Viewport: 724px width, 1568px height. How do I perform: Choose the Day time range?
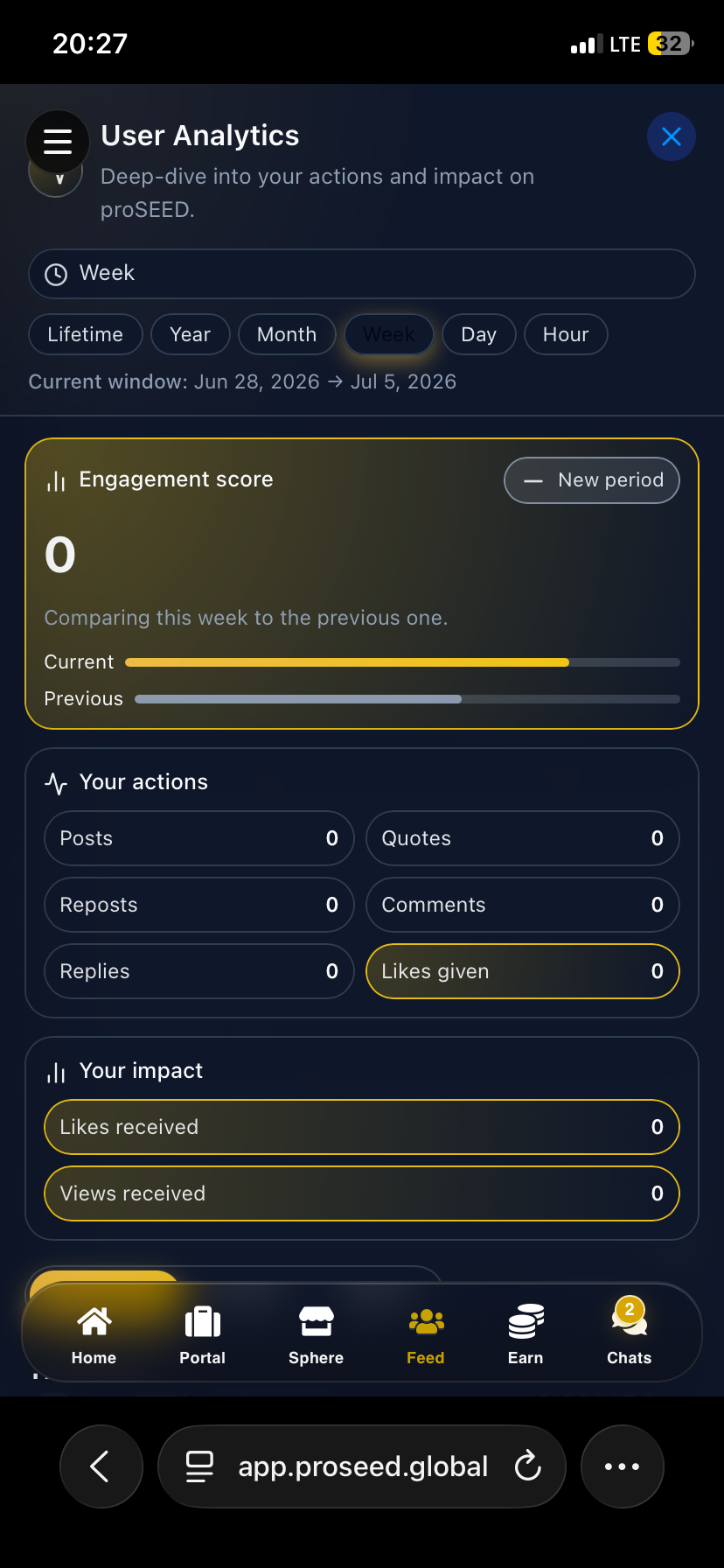479,334
